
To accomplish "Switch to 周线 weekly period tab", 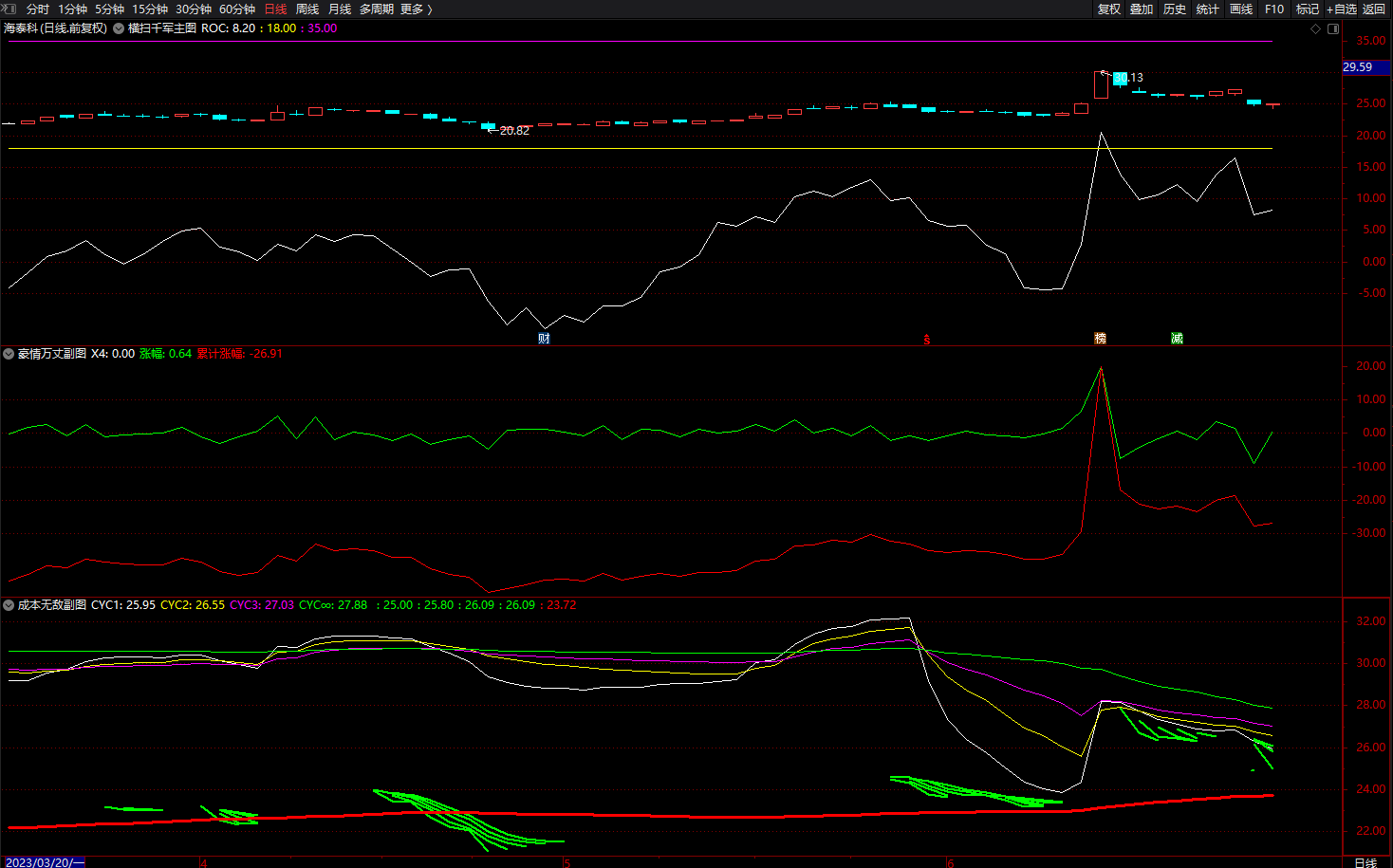I will pyautogui.click(x=307, y=9).
